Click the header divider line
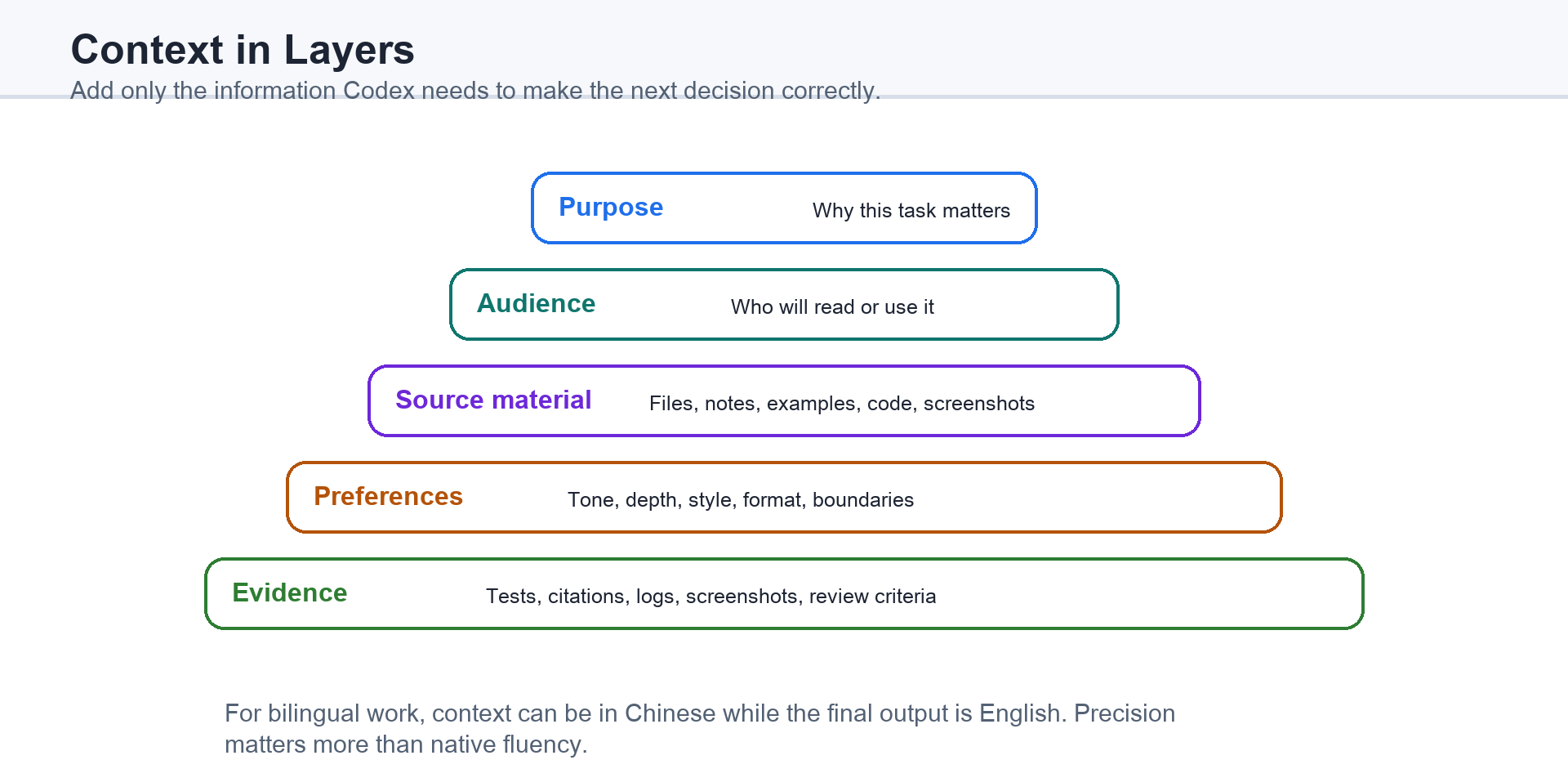Screen dimensions: 1568x760 point(784,97)
